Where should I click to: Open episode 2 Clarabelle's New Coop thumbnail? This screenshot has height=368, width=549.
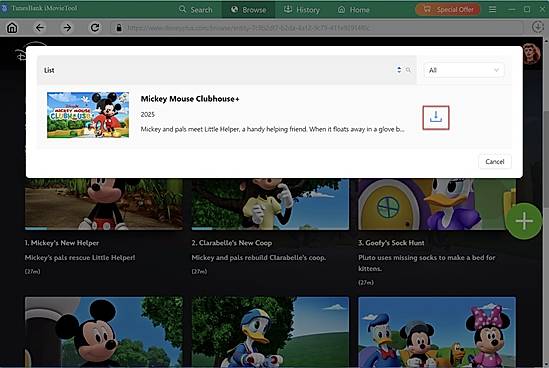(x=270, y=204)
